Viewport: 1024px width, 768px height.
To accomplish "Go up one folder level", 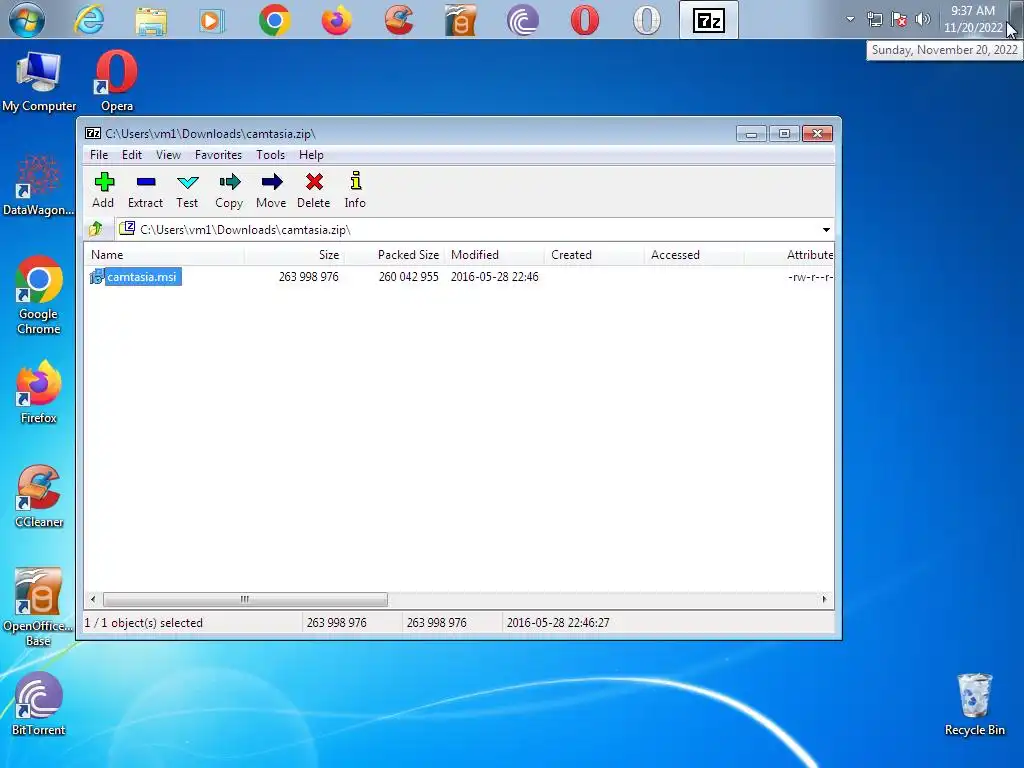I will pos(97,229).
